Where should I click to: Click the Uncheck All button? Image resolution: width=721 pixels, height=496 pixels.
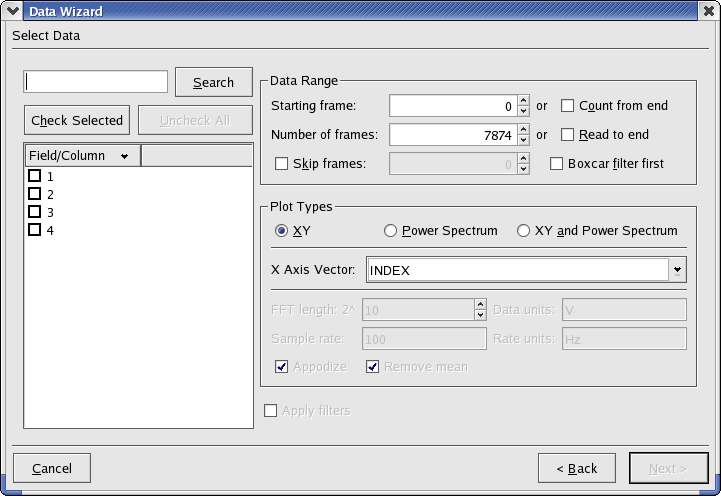click(x=195, y=120)
